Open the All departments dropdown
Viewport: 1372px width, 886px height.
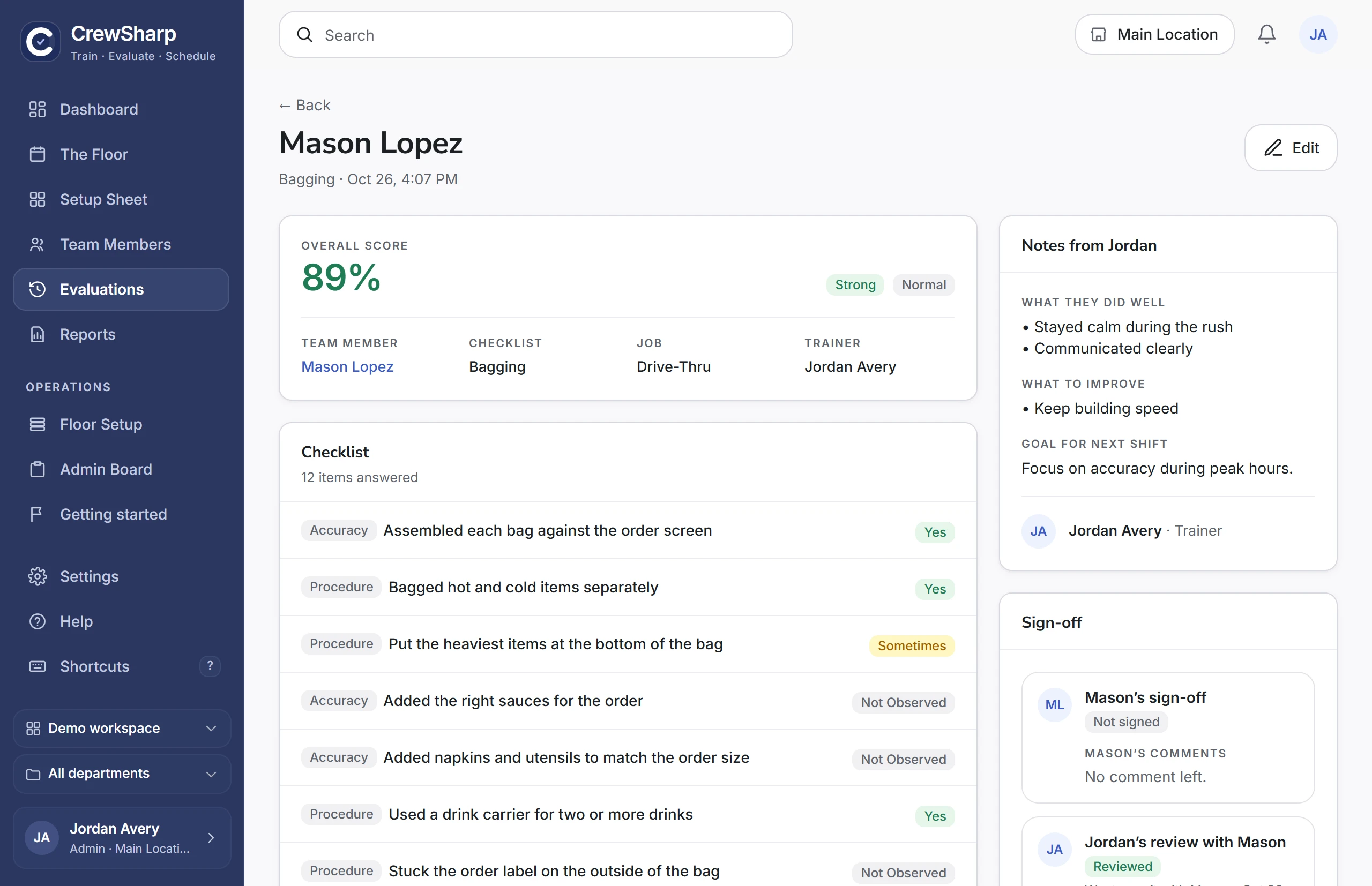point(122,774)
